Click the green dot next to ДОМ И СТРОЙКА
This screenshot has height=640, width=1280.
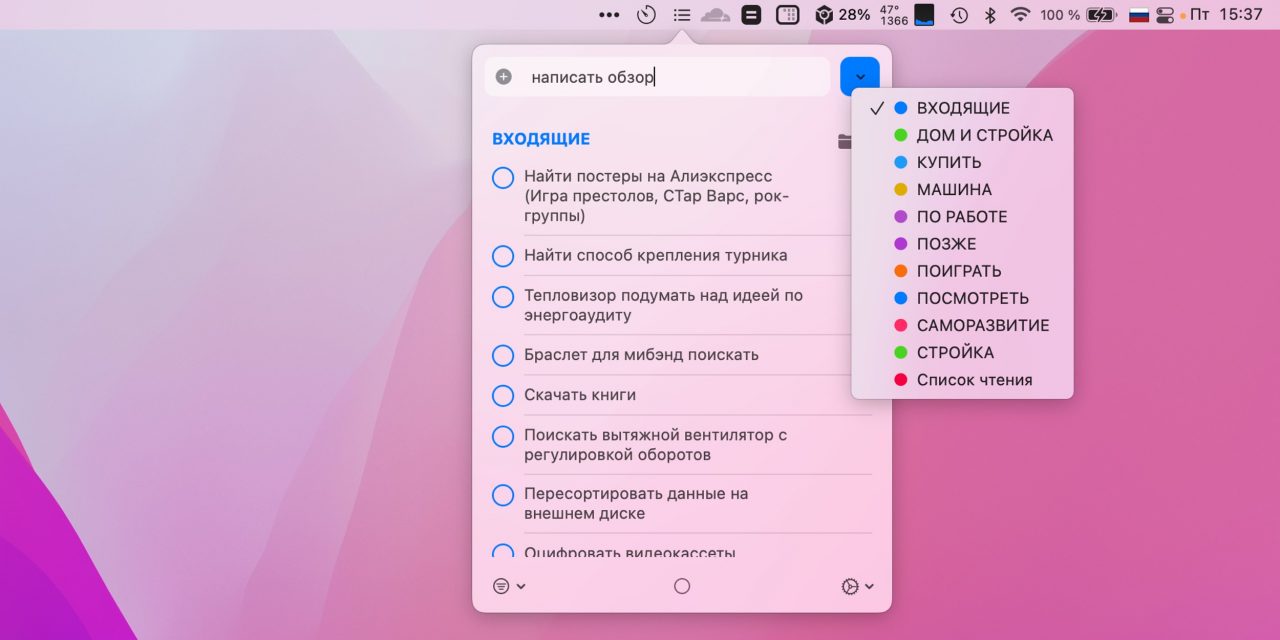pyautogui.click(x=902, y=134)
